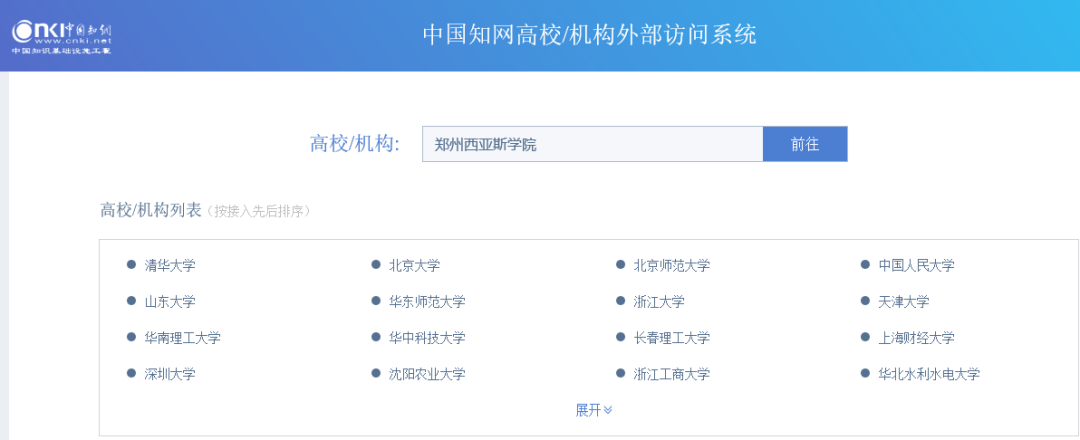Go to 上海财经大学 entry
Screen dimensions: 1080x440
917,338
